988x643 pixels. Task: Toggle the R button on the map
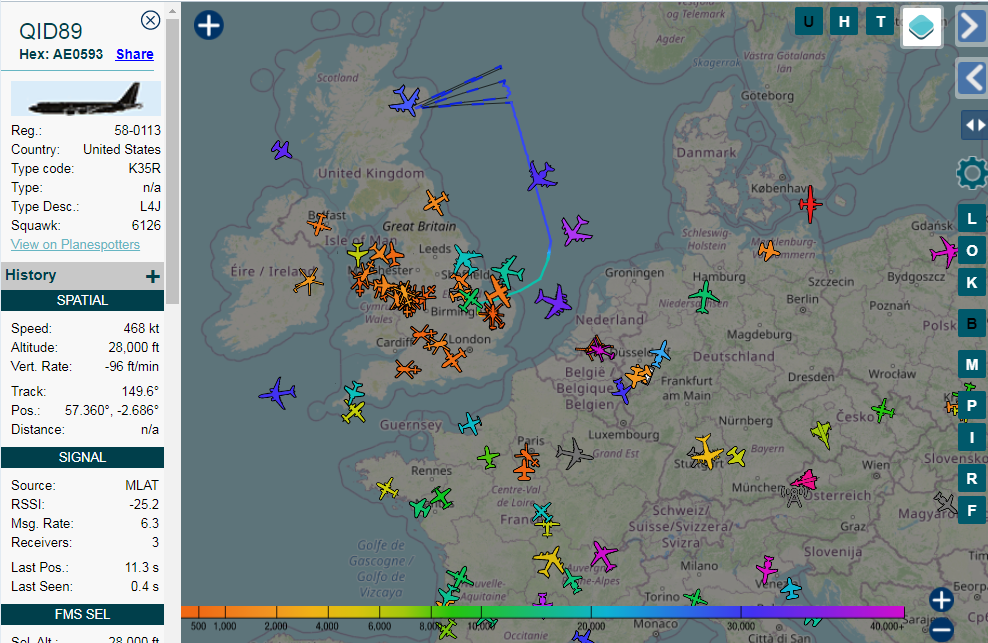click(x=972, y=478)
